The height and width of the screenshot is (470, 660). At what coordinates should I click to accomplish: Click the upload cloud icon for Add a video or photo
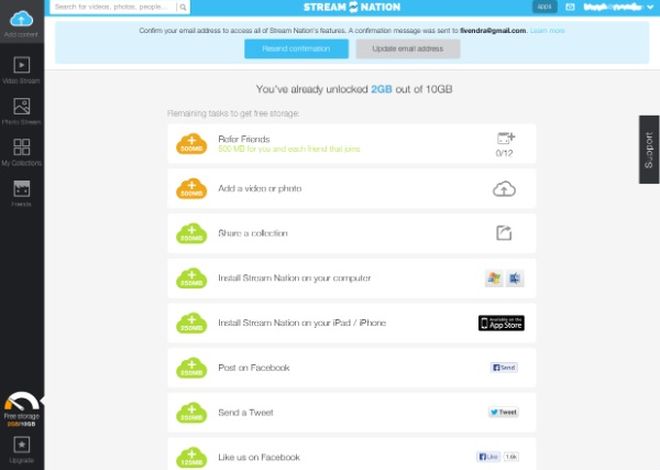tap(504, 189)
